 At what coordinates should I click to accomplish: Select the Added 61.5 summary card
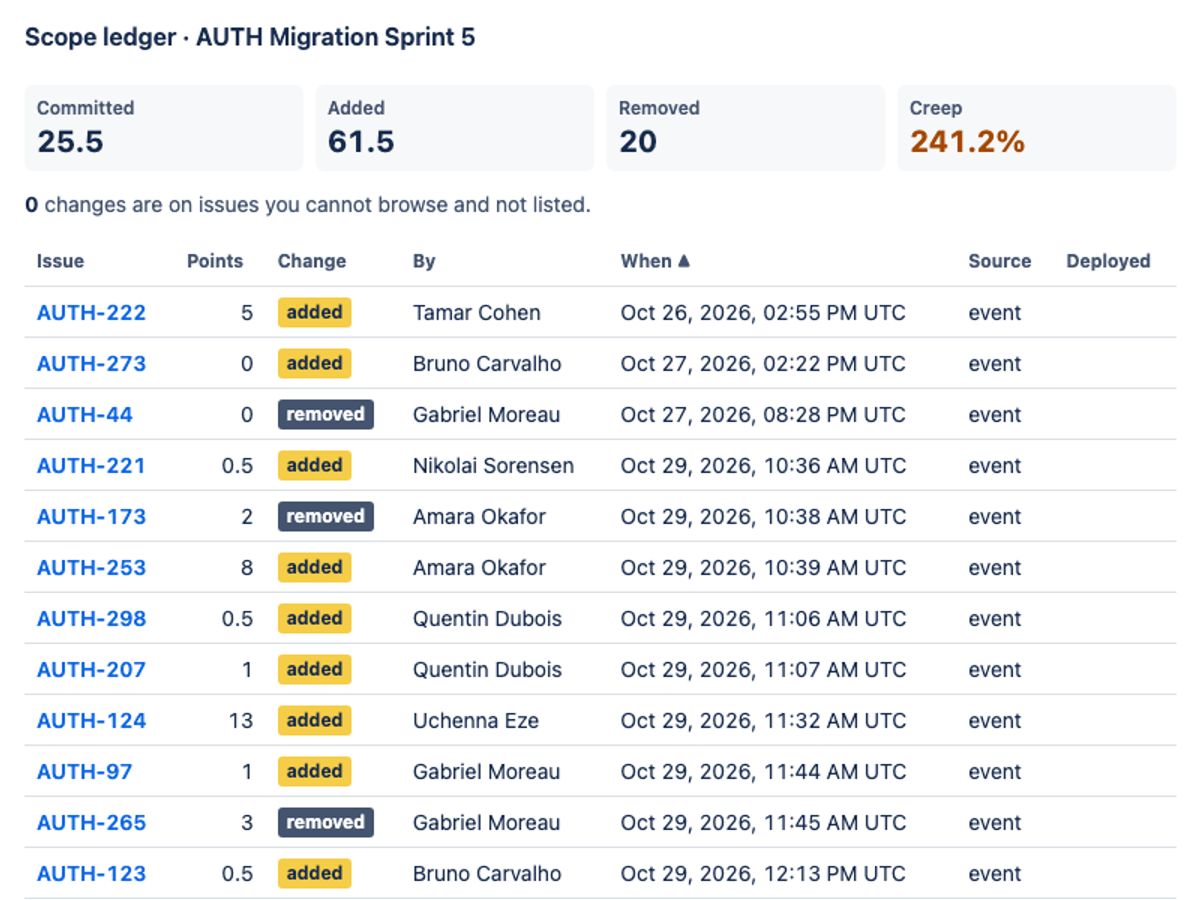click(x=455, y=128)
